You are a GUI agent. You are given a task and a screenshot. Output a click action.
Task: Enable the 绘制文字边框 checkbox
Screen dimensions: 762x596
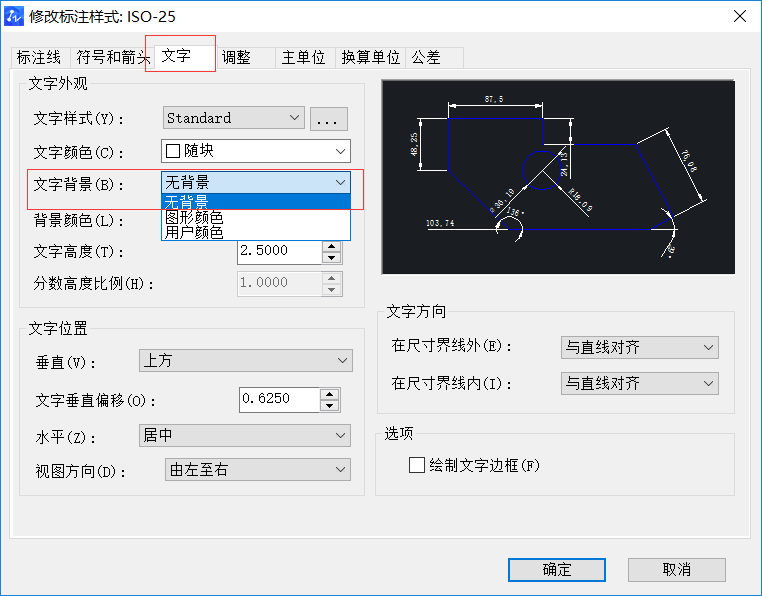[x=417, y=465]
